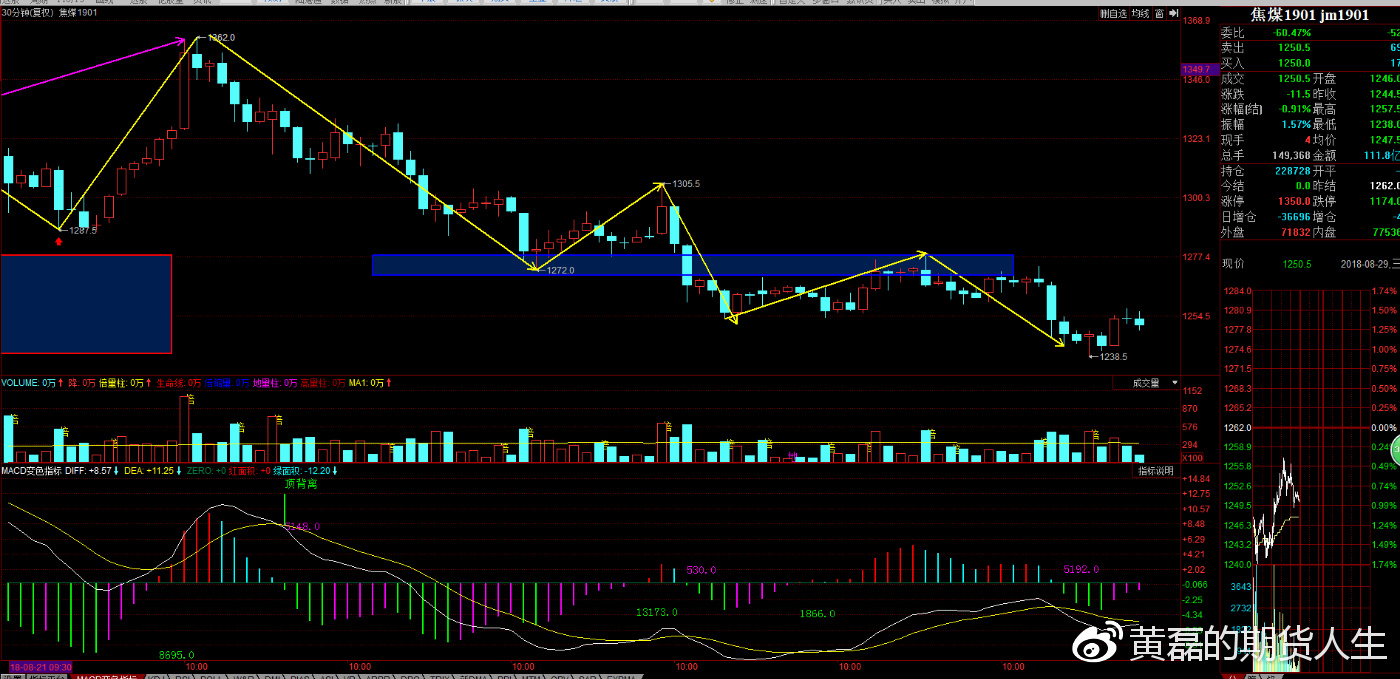Click the 振幅 value 1.57%
The image size is (1400, 679).
point(1295,124)
